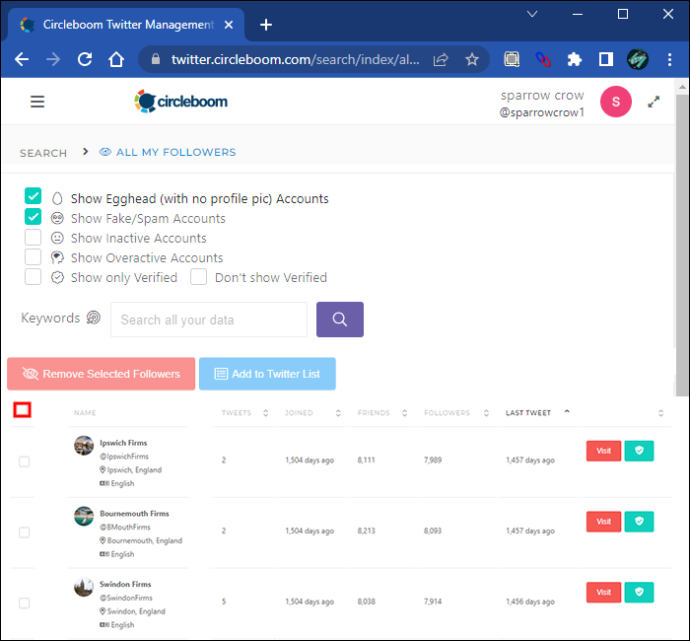Click Add to Twitter List button

coord(267,374)
